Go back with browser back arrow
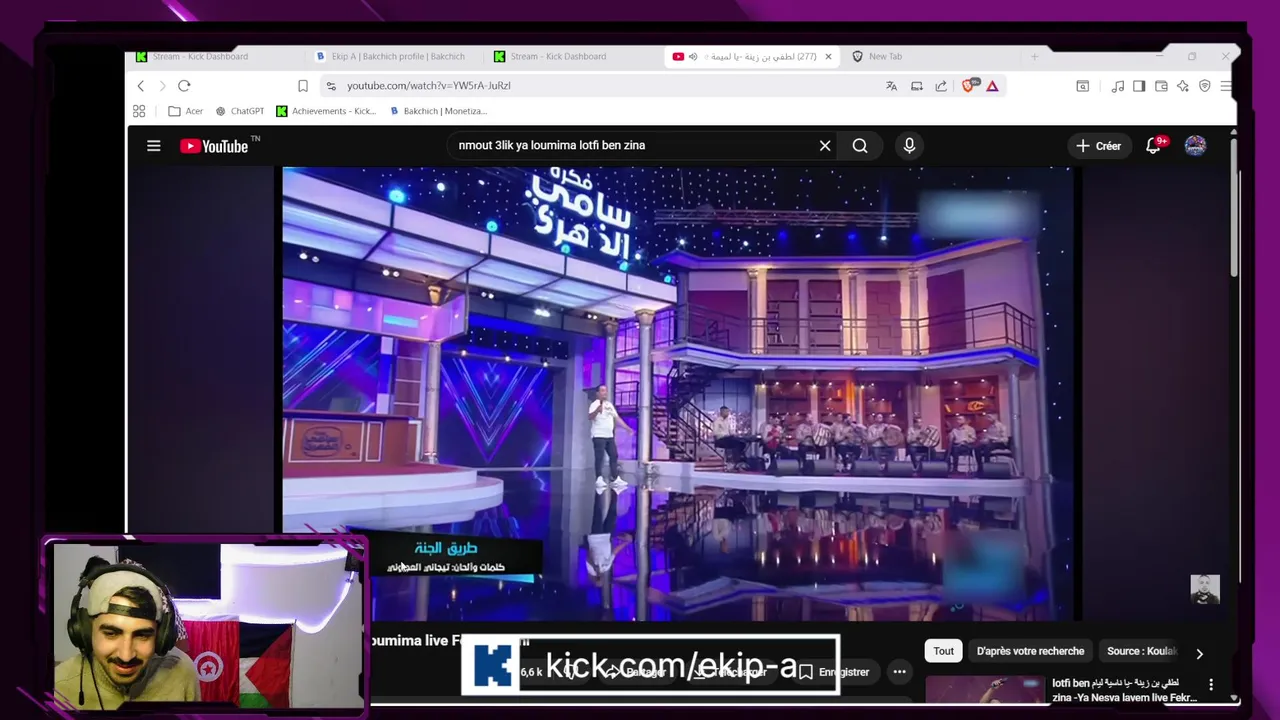Screen dimensions: 1280x720 click(x=141, y=86)
